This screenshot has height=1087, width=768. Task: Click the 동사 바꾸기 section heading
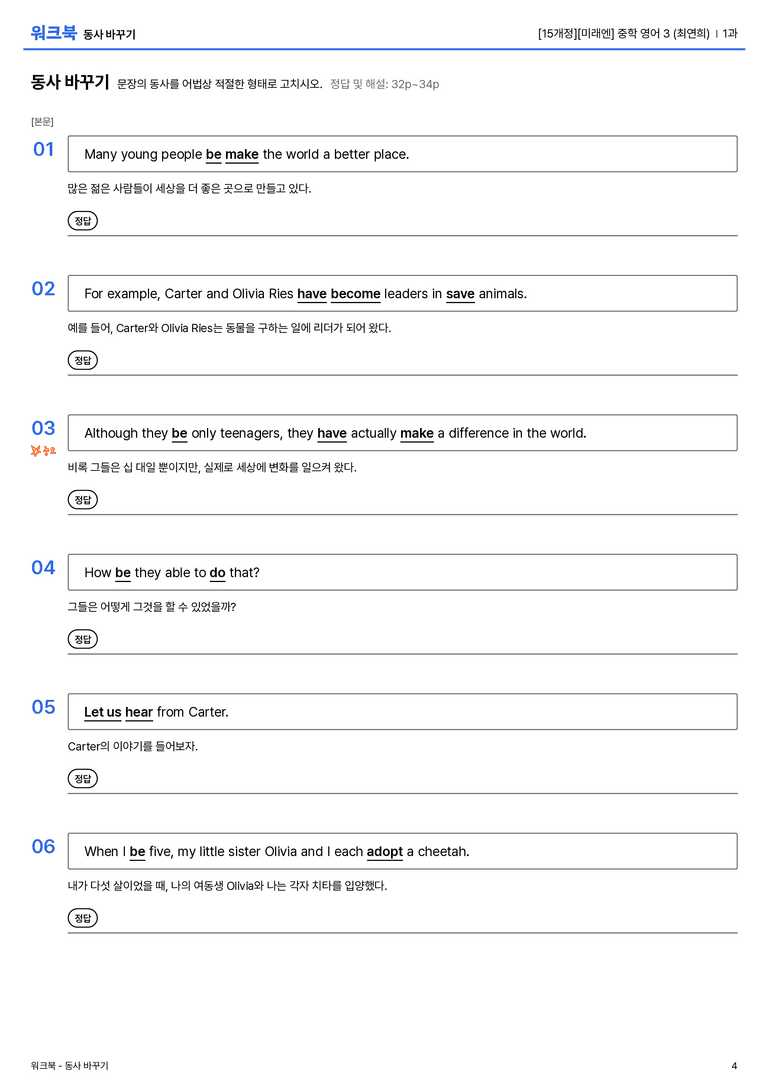pyautogui.click(x=70, y=82)
